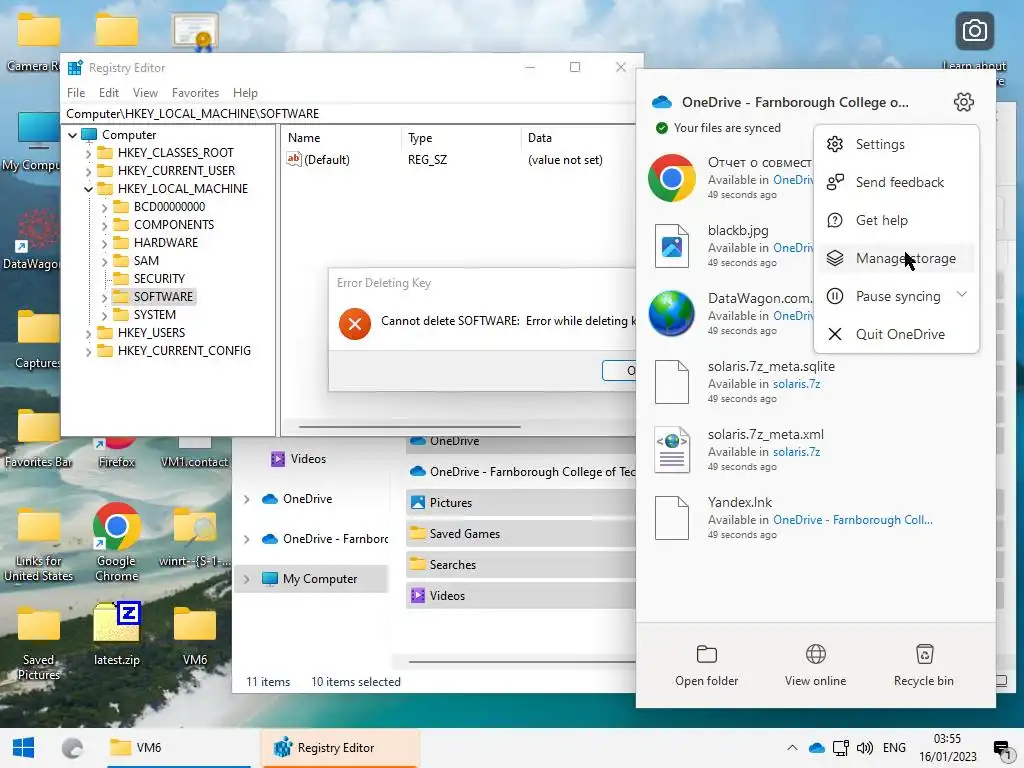Screen dimensions: 1024x768
Task: Click the Quit OneDrive X icon
Action: [835, 334]
